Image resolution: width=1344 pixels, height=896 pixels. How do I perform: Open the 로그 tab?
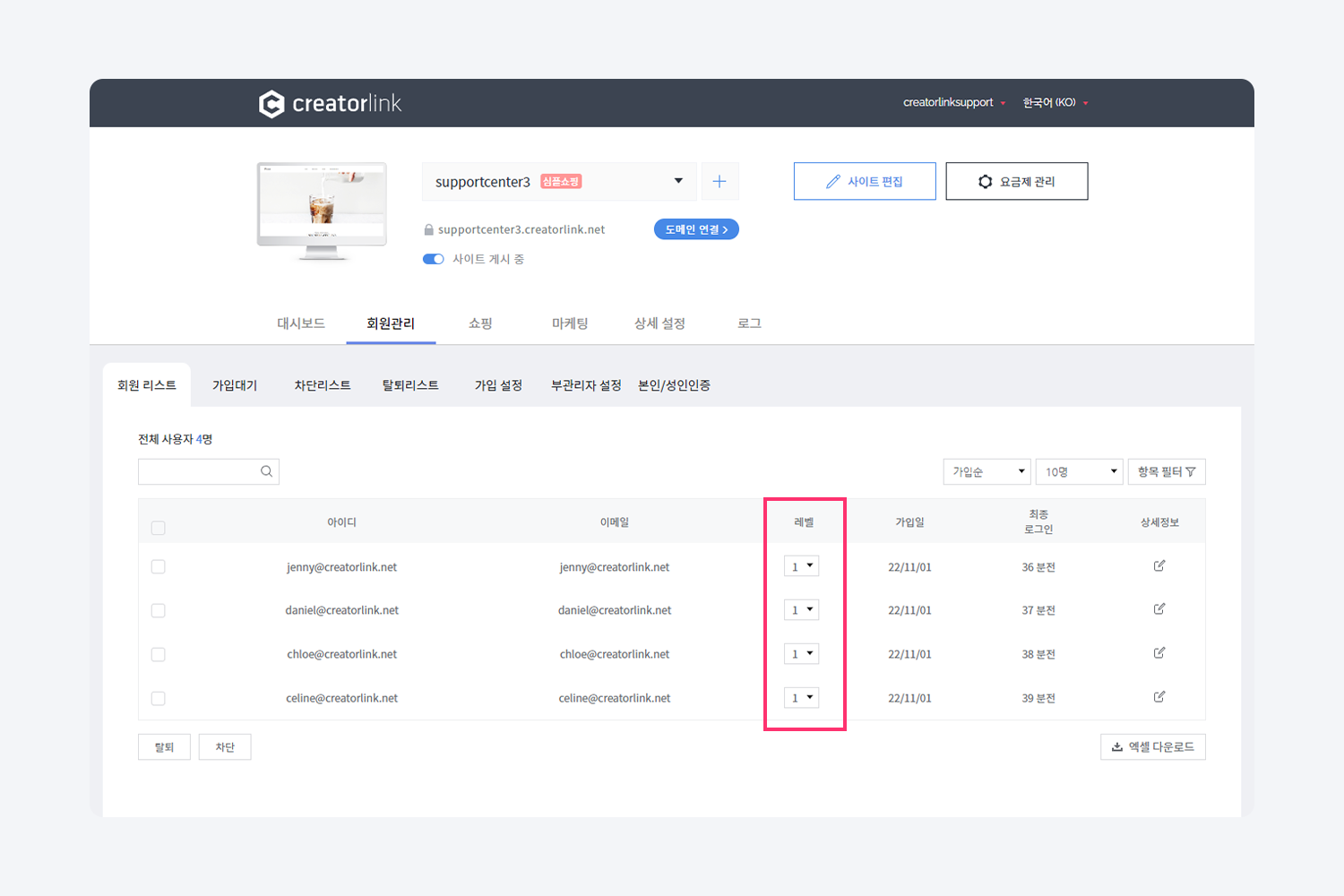[749, 323]
